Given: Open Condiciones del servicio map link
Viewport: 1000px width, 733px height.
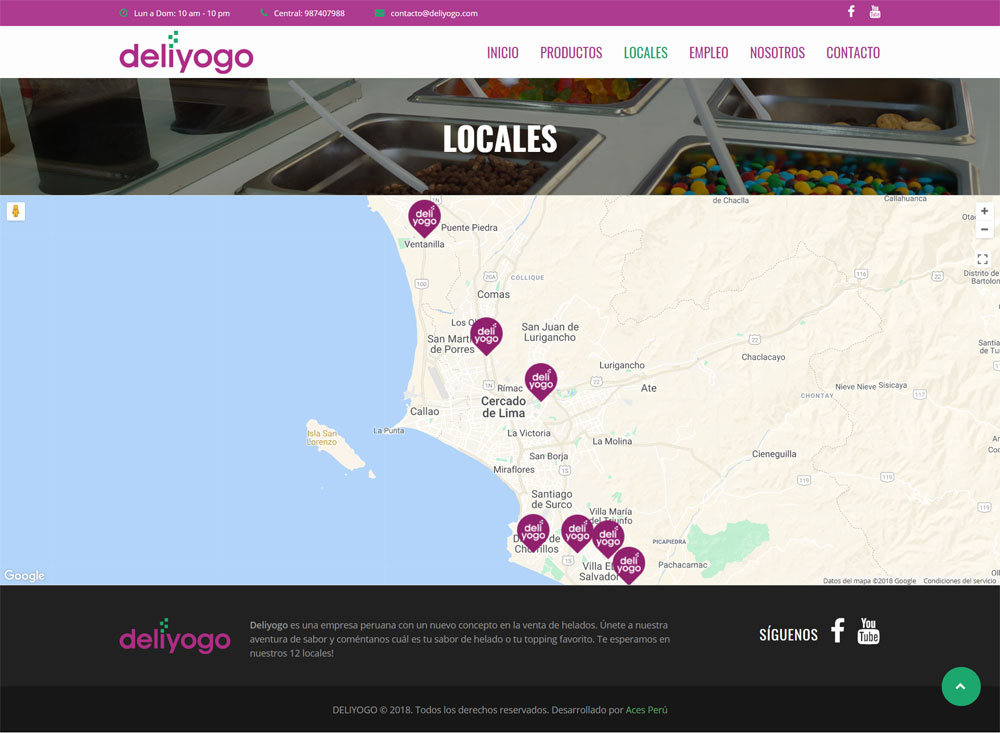Looking at the screenshot, I should coord(959,581).
